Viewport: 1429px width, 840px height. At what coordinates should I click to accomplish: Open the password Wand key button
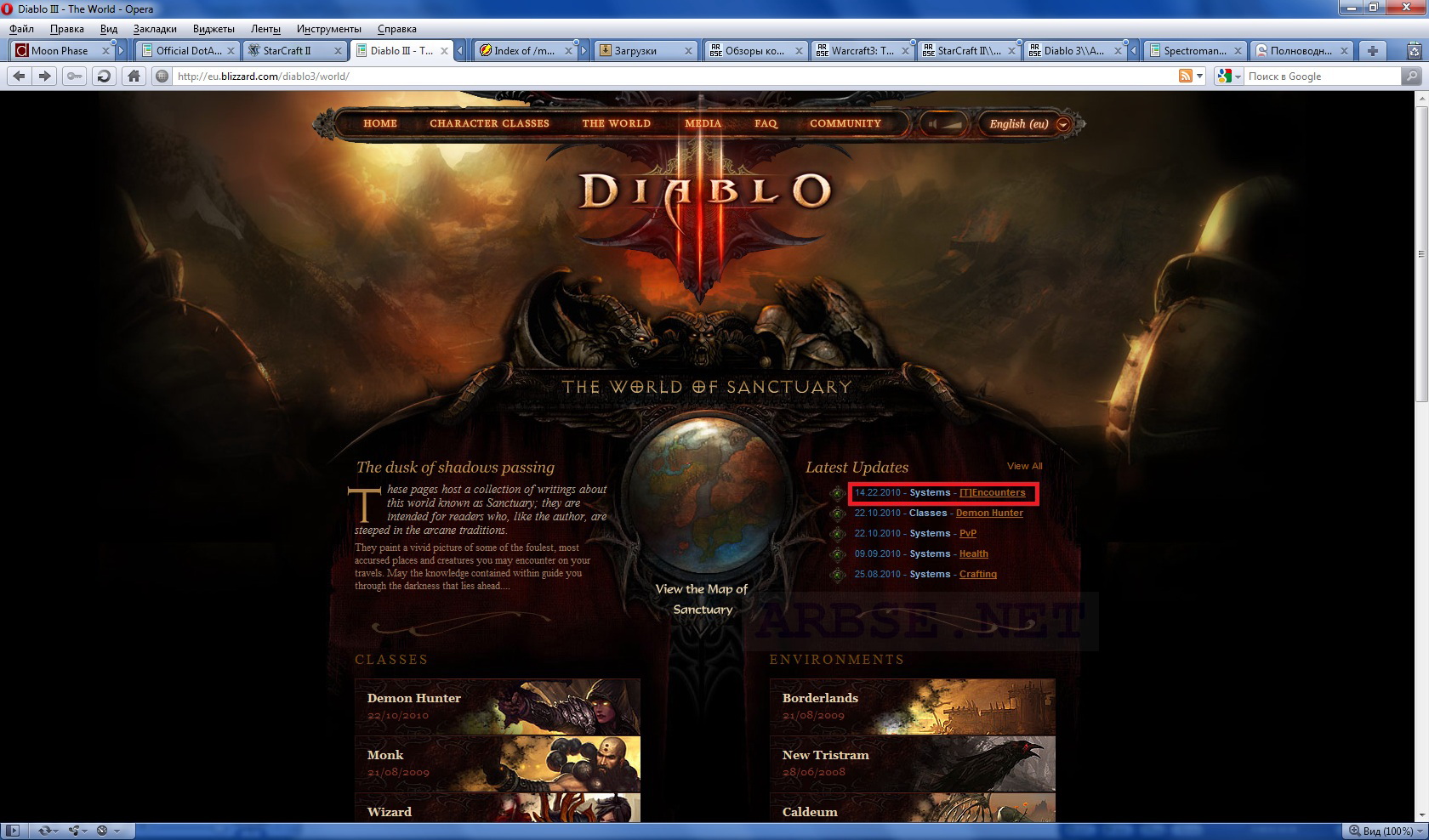pyautogui.click(x=75, y=76)
